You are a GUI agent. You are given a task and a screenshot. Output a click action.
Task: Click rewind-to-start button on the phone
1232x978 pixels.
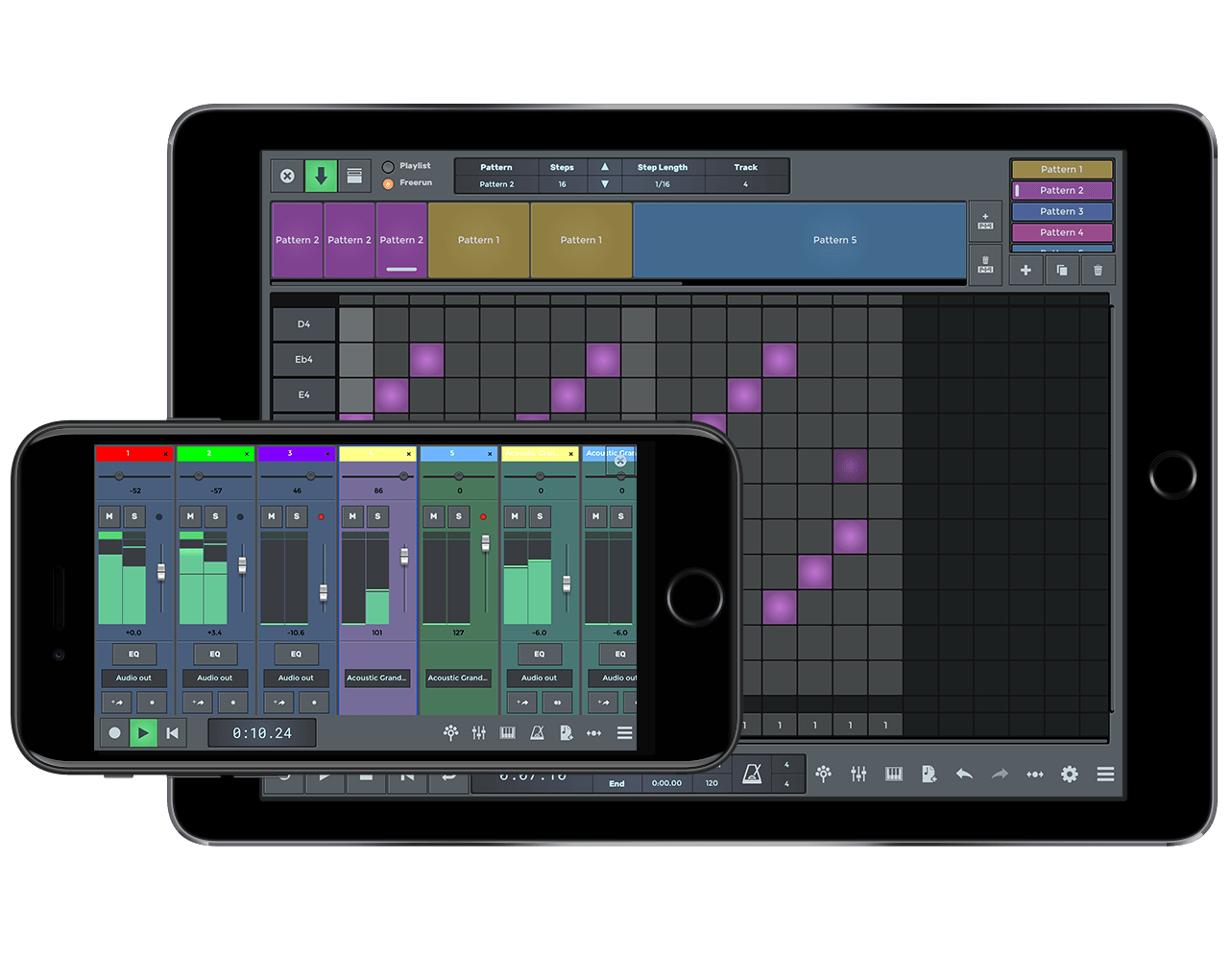coord(172,733)
